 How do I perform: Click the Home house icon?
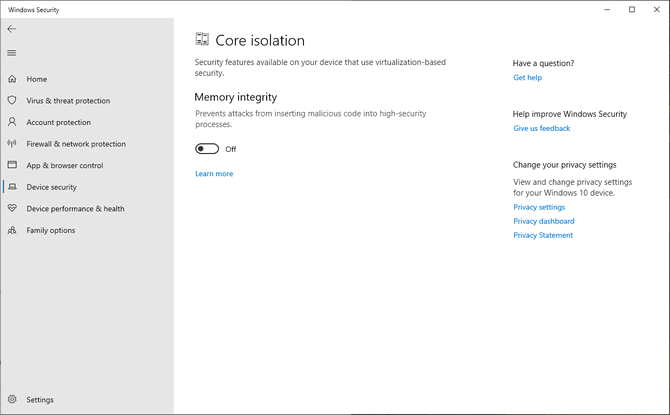pos(12,79)
